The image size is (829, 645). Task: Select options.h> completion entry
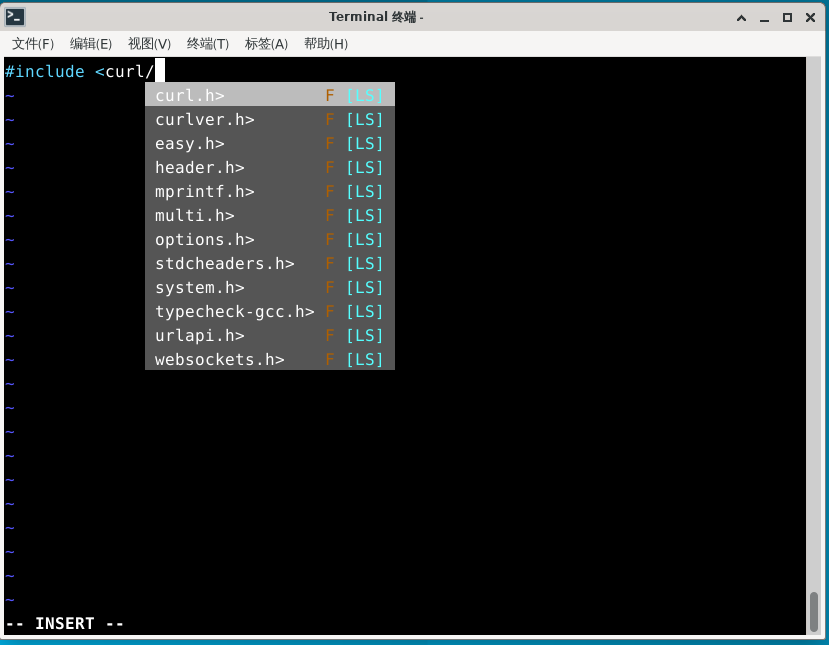[270, 239]
